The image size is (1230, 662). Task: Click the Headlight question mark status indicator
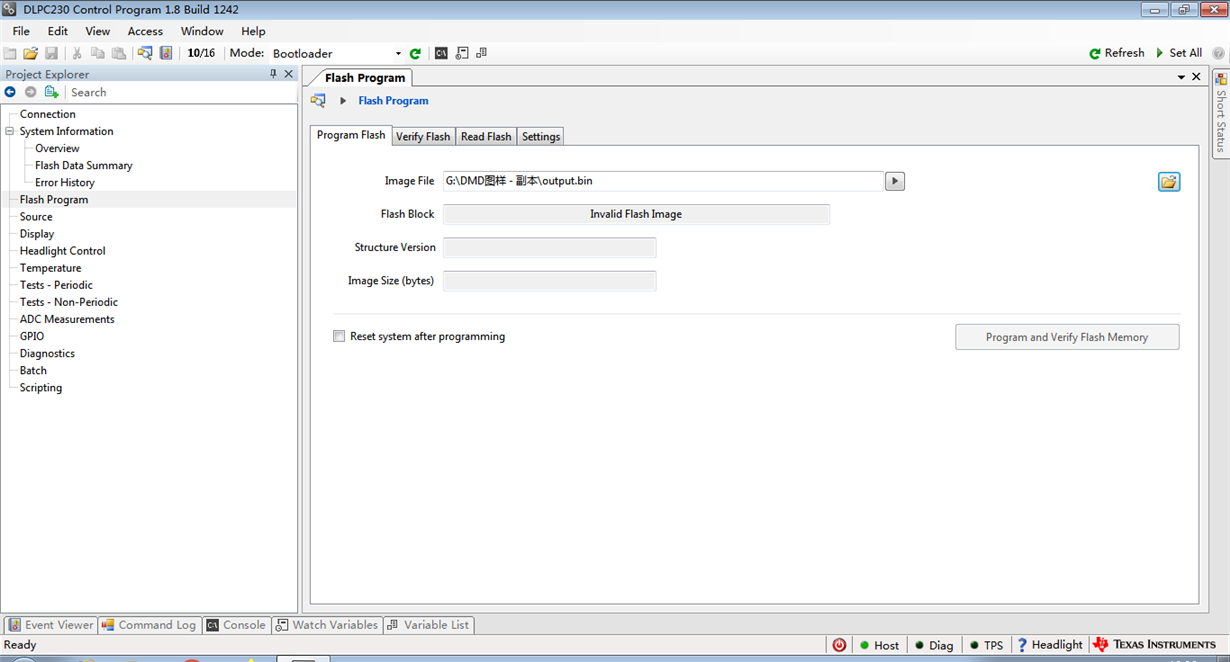click(x=1050, y=645)
